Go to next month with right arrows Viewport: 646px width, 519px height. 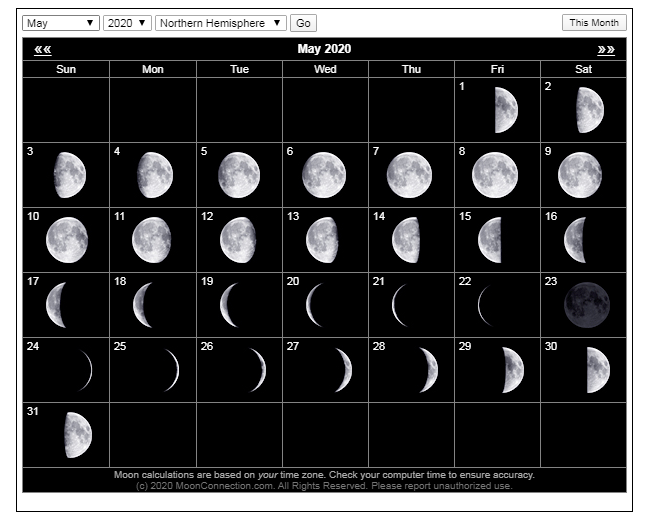click(x=606, y=49)
